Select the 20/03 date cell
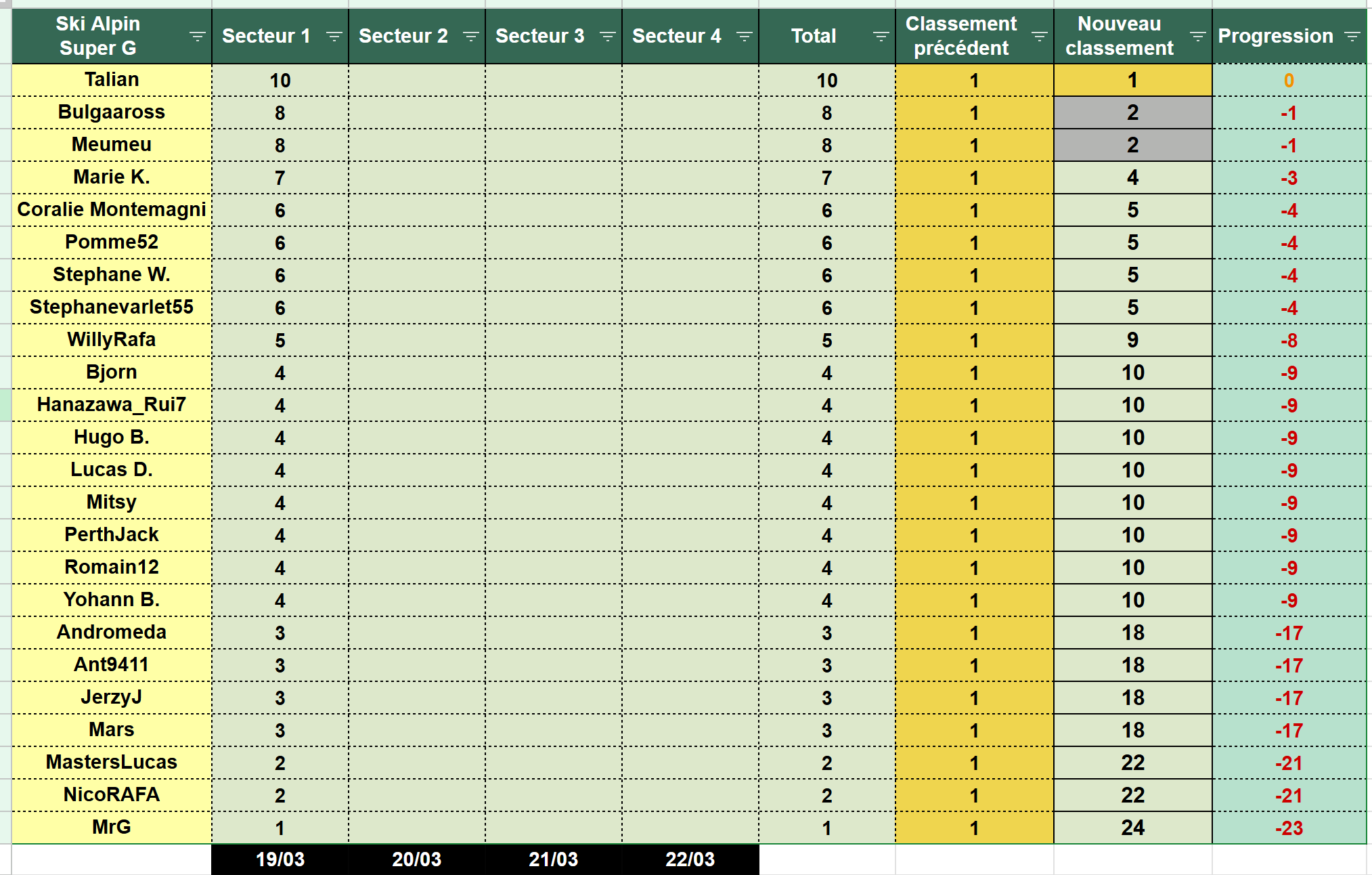 pos(416,859)
